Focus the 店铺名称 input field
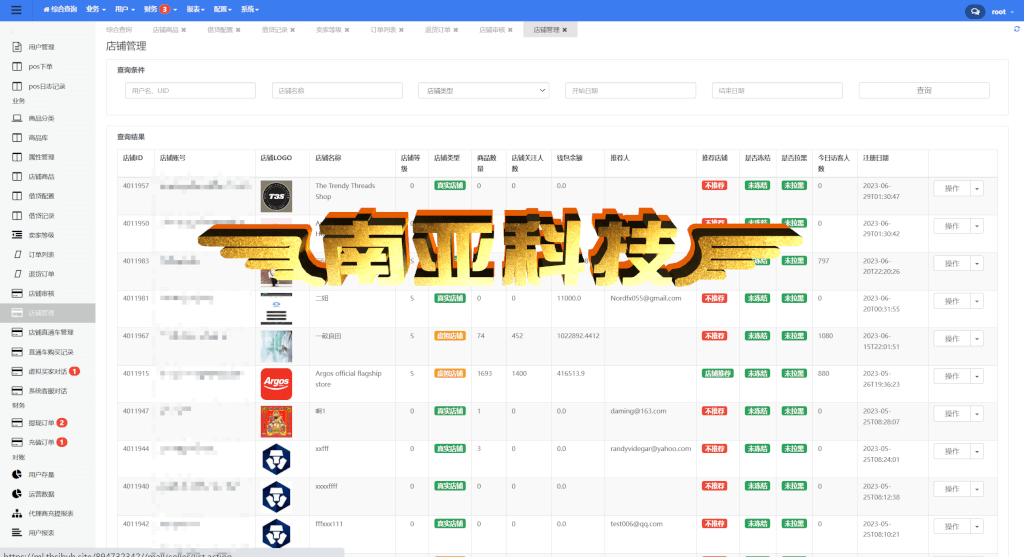1024x557 pixels. pyautogui.click(x=337, y=91)
